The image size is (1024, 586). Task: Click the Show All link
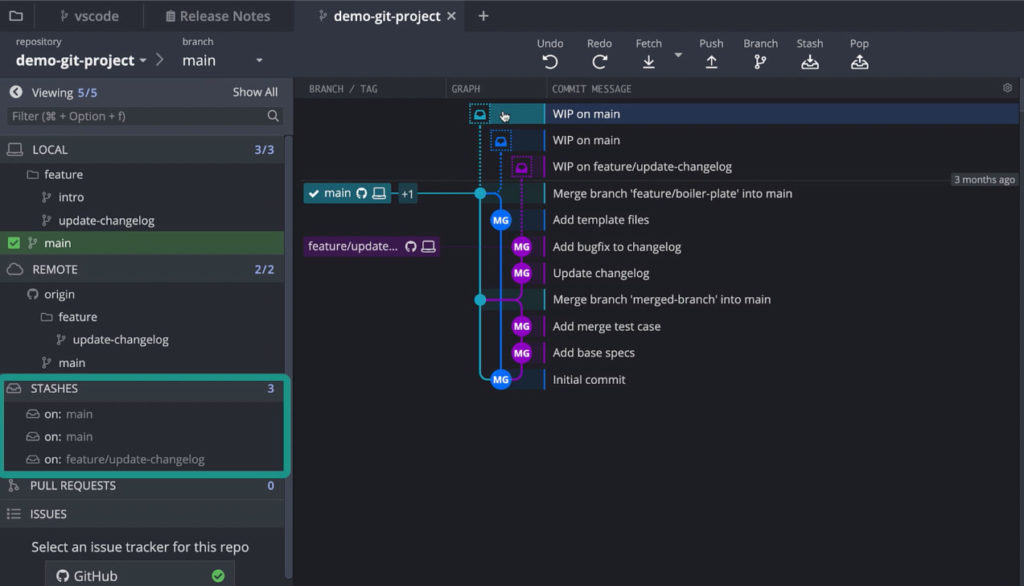click(x=255, y=91)
